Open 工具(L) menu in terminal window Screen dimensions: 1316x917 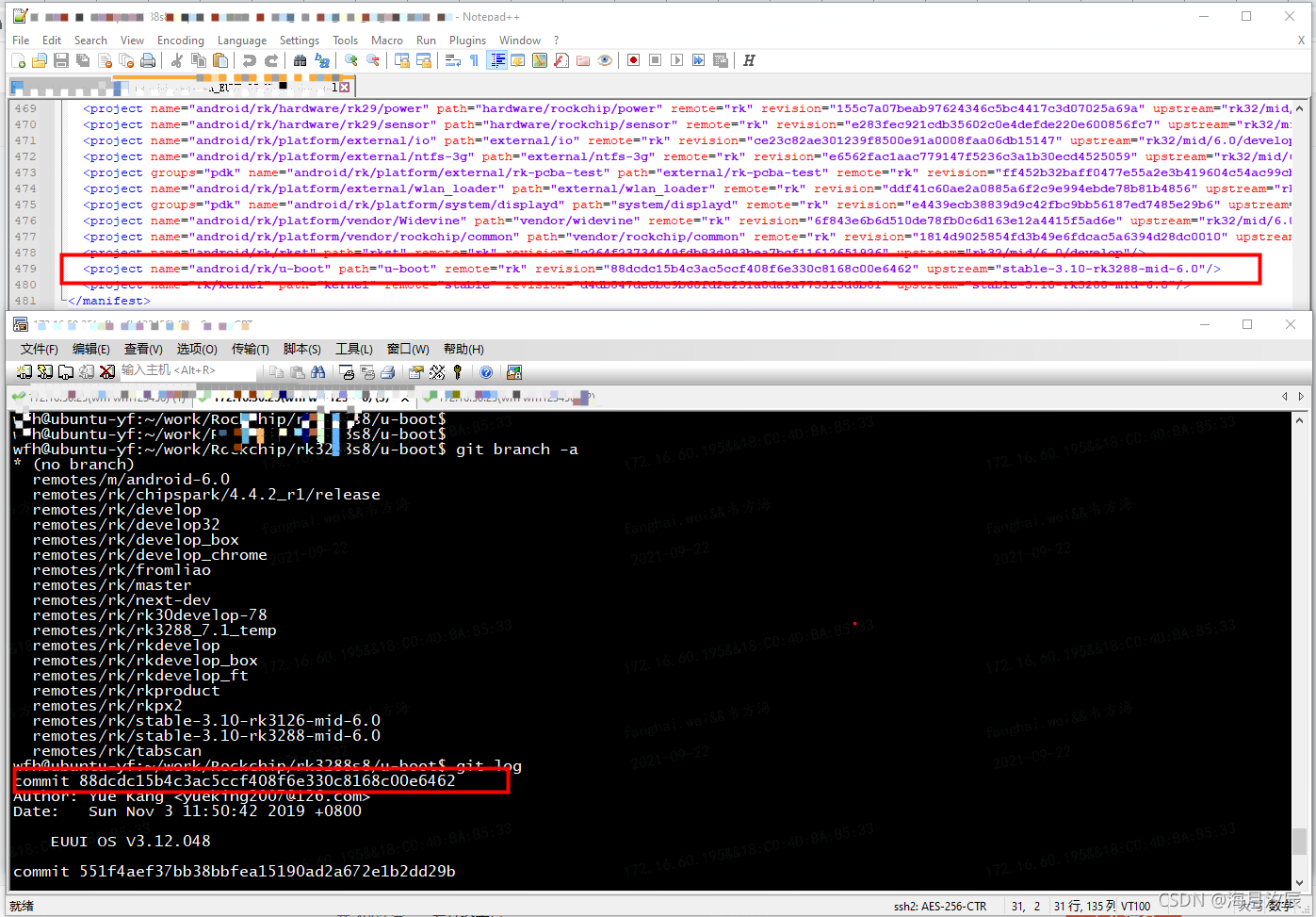[x=354, y=349]
